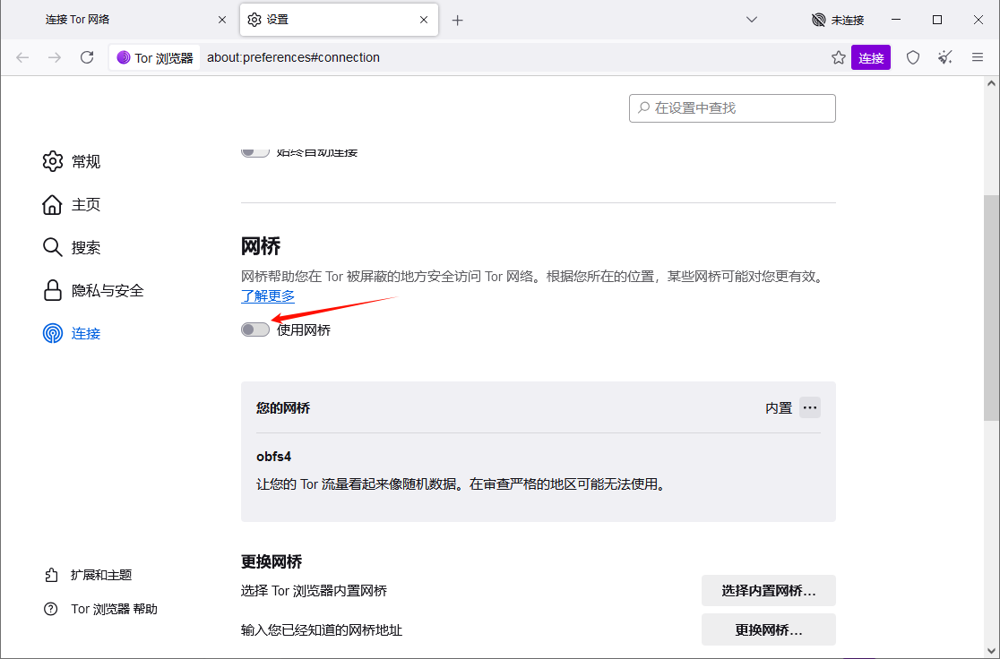Click the 选择内置网桥… button
Viewport: 1000px width, 659px height.
point(768,591)
